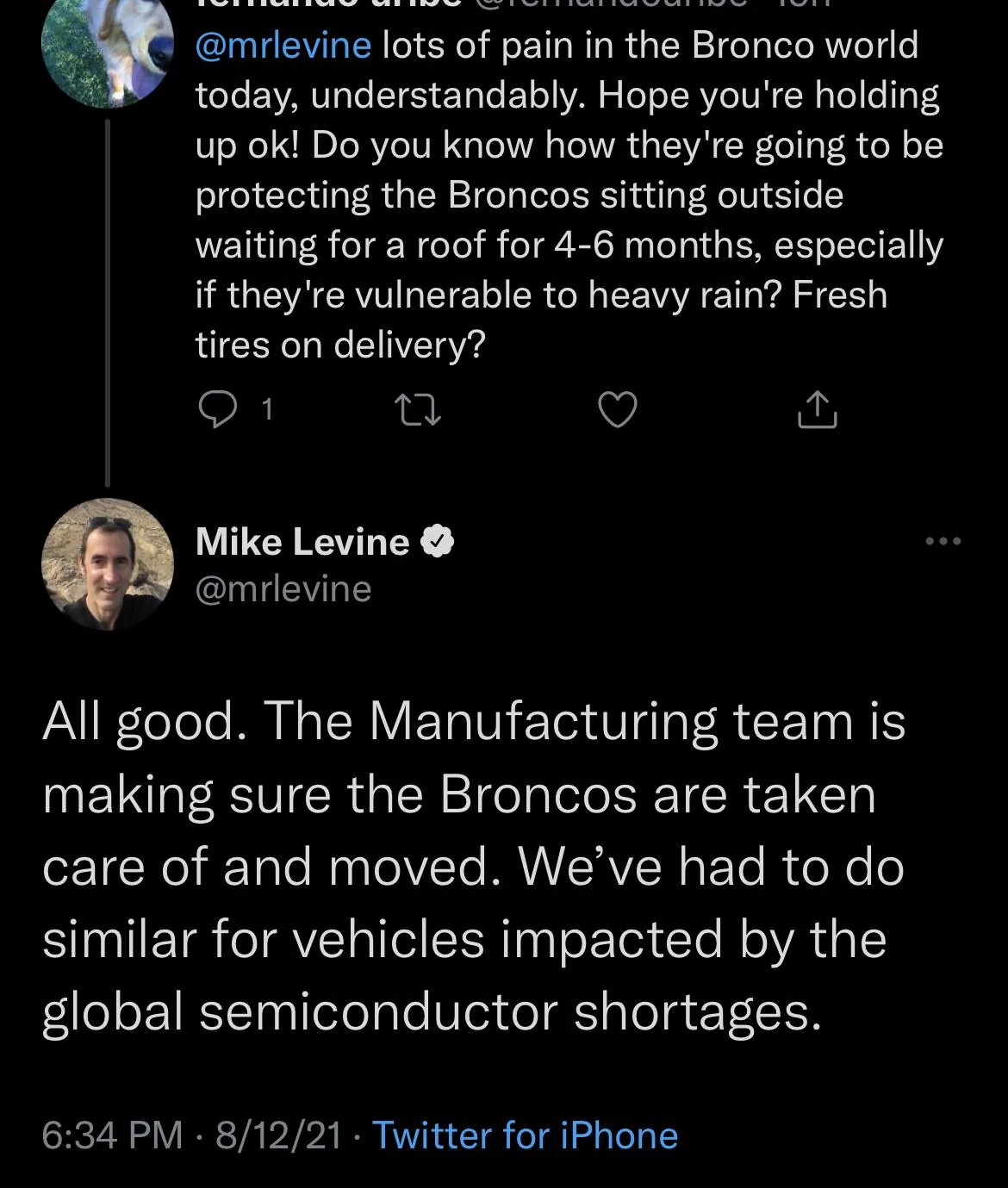Viewport: 1008px width, 1188px height.
Task: Open fernando's tweet about Broncos waiting for roofs
Action: (569, 195)
